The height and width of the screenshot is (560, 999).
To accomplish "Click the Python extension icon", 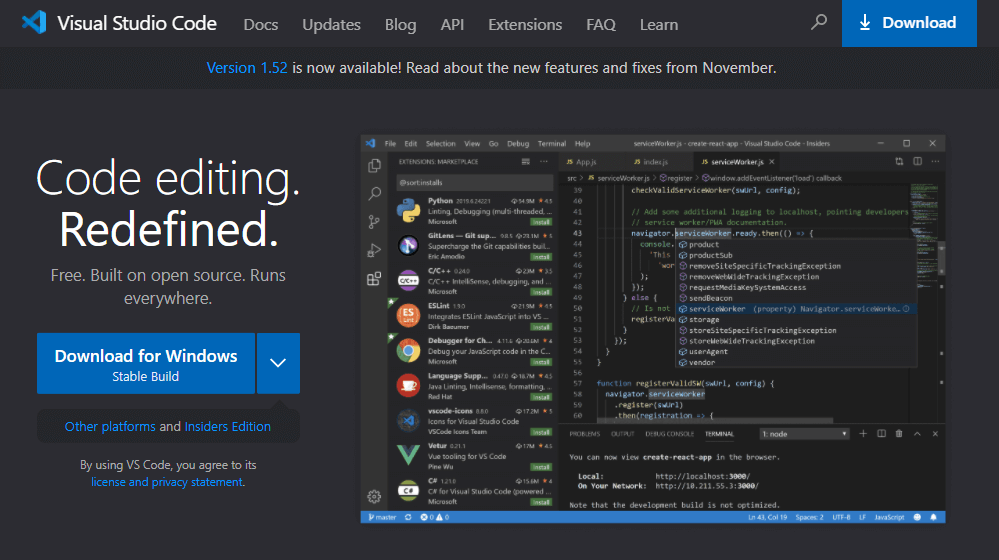I will pos(408,210).
